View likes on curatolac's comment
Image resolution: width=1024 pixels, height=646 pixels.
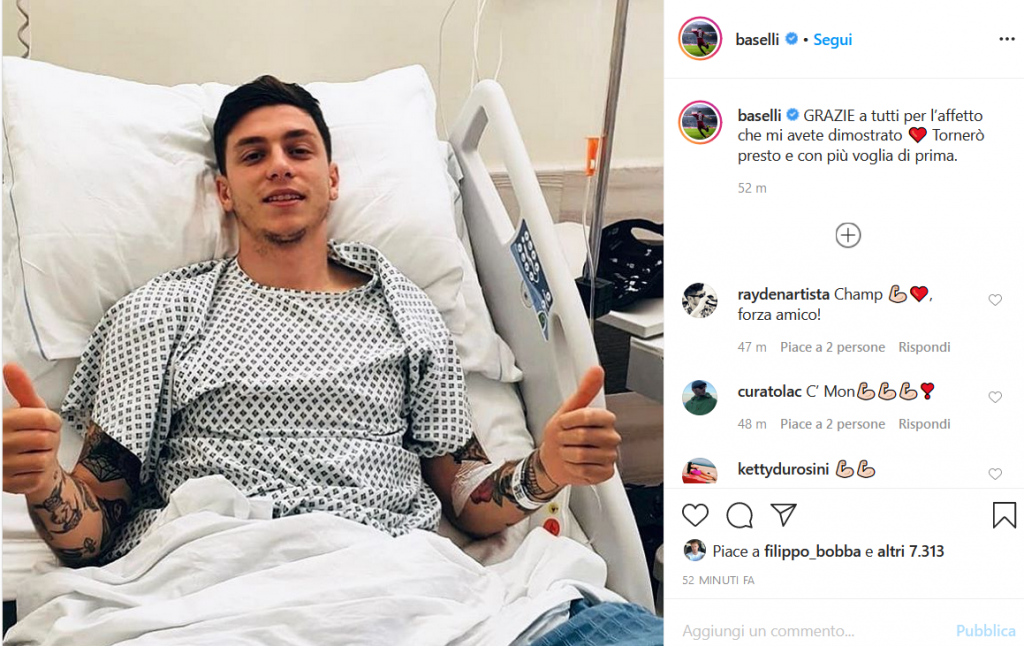833,424
